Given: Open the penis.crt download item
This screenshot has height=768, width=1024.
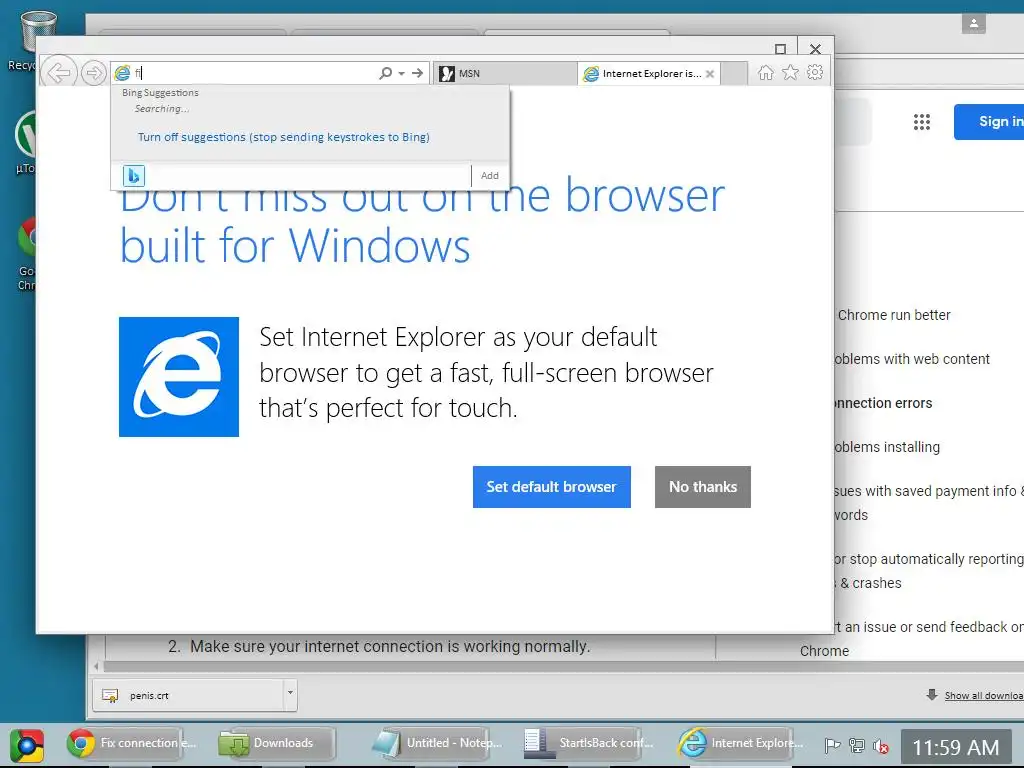Looking at the screenshot, I should tap(188, 696).
